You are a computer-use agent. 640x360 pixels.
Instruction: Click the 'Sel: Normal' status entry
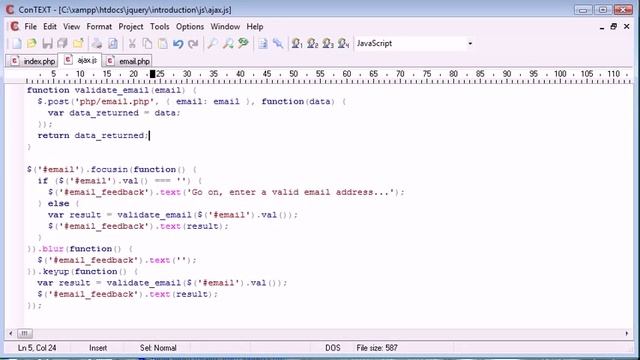(x=158, y=348)
